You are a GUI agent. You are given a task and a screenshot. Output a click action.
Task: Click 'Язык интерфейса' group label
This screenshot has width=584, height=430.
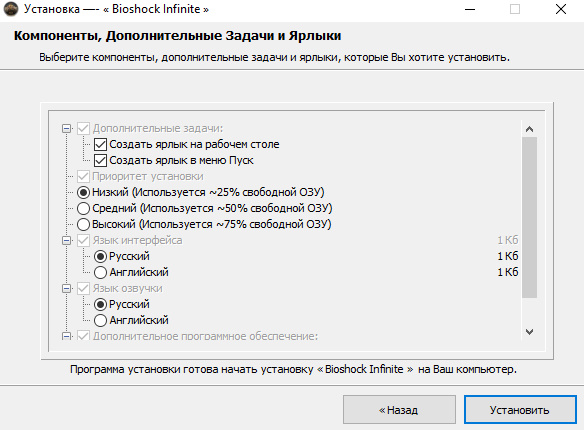point(137,241)
